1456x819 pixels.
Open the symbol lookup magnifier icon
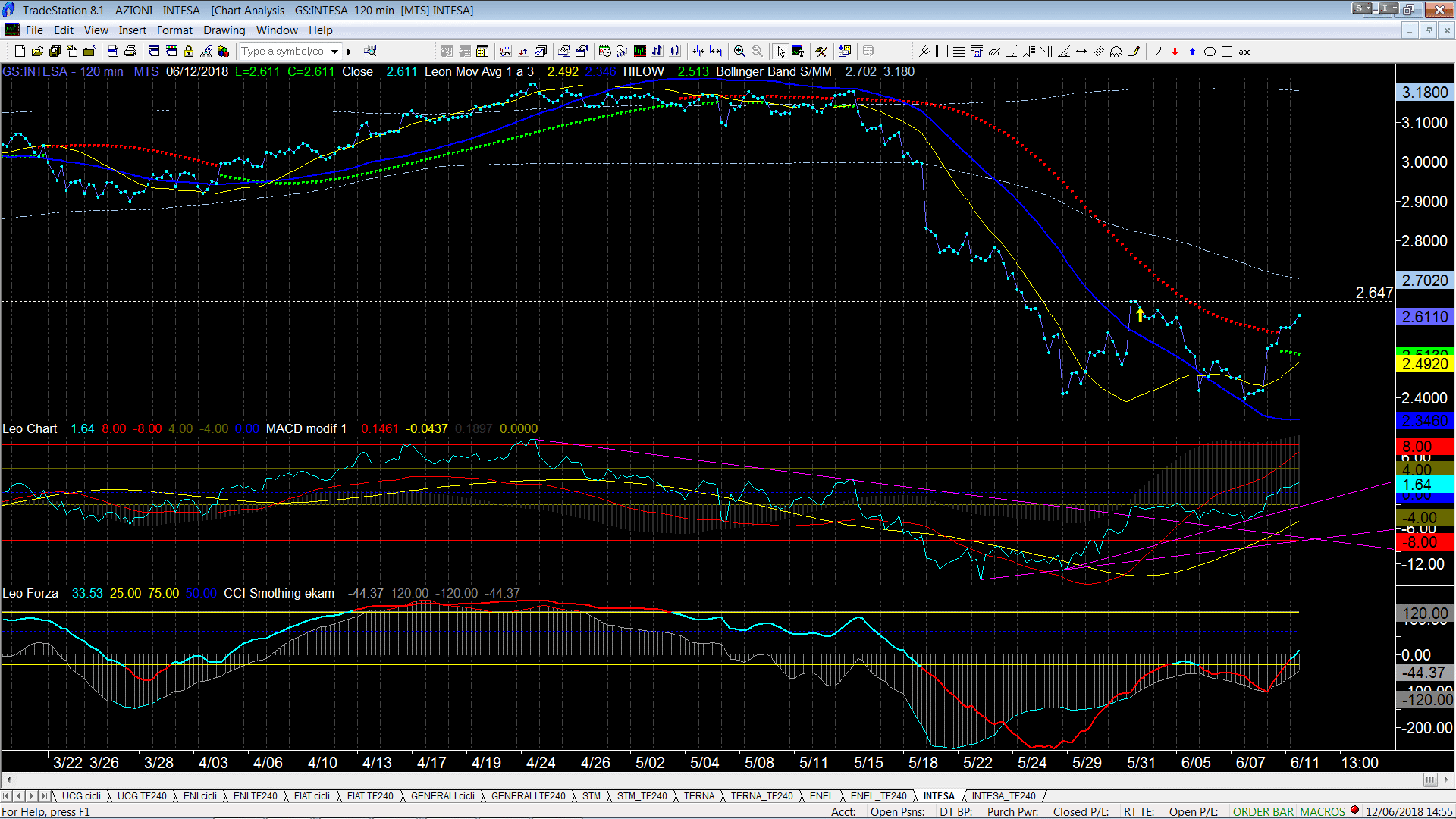point(370,52)
